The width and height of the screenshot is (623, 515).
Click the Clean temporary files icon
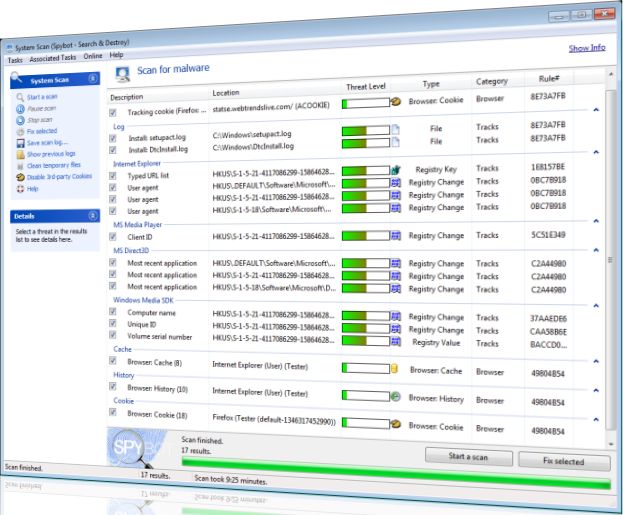tap(20, 166)
